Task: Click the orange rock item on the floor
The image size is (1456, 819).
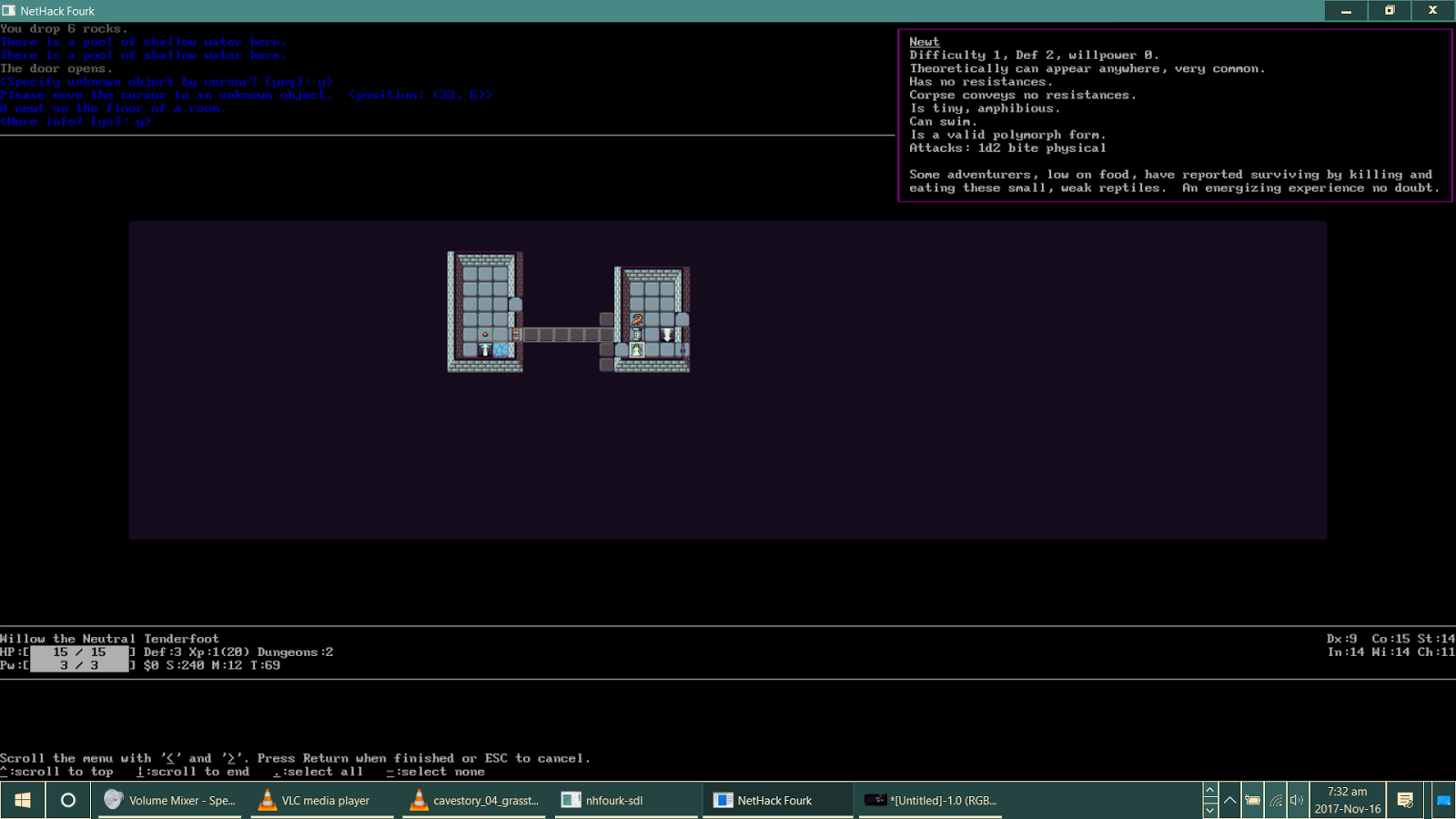Action: point(485,333)
